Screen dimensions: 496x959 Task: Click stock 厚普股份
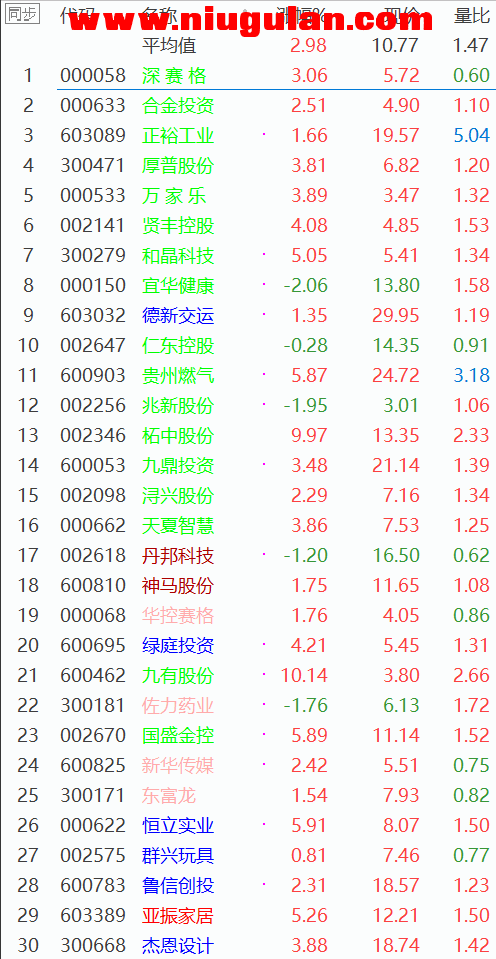tap(178, 165)
